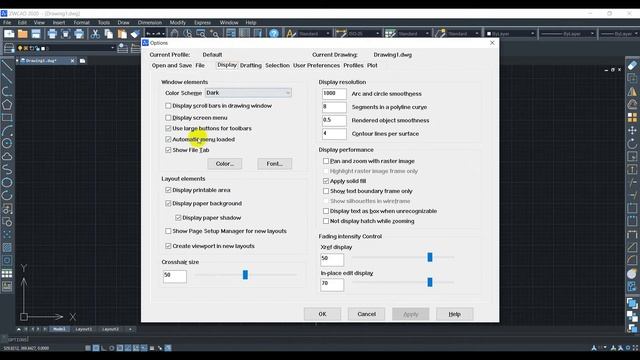Image resolution: width=640 pixels, height=360 pixels.
Task: Open the Color Scheme dropdown
Action: (248, 93)
